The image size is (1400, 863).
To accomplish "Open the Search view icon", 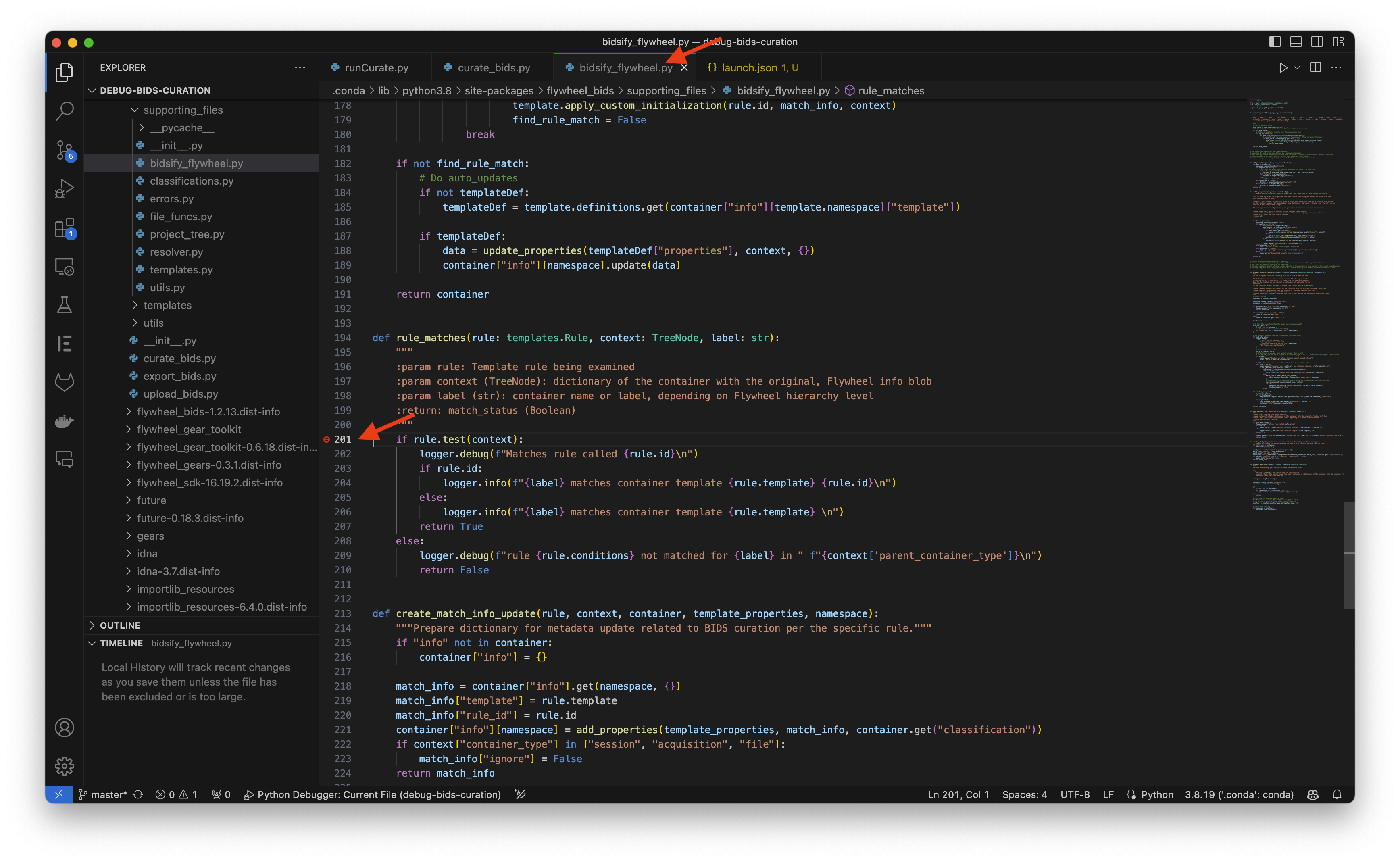I will (x=65, y=111).
